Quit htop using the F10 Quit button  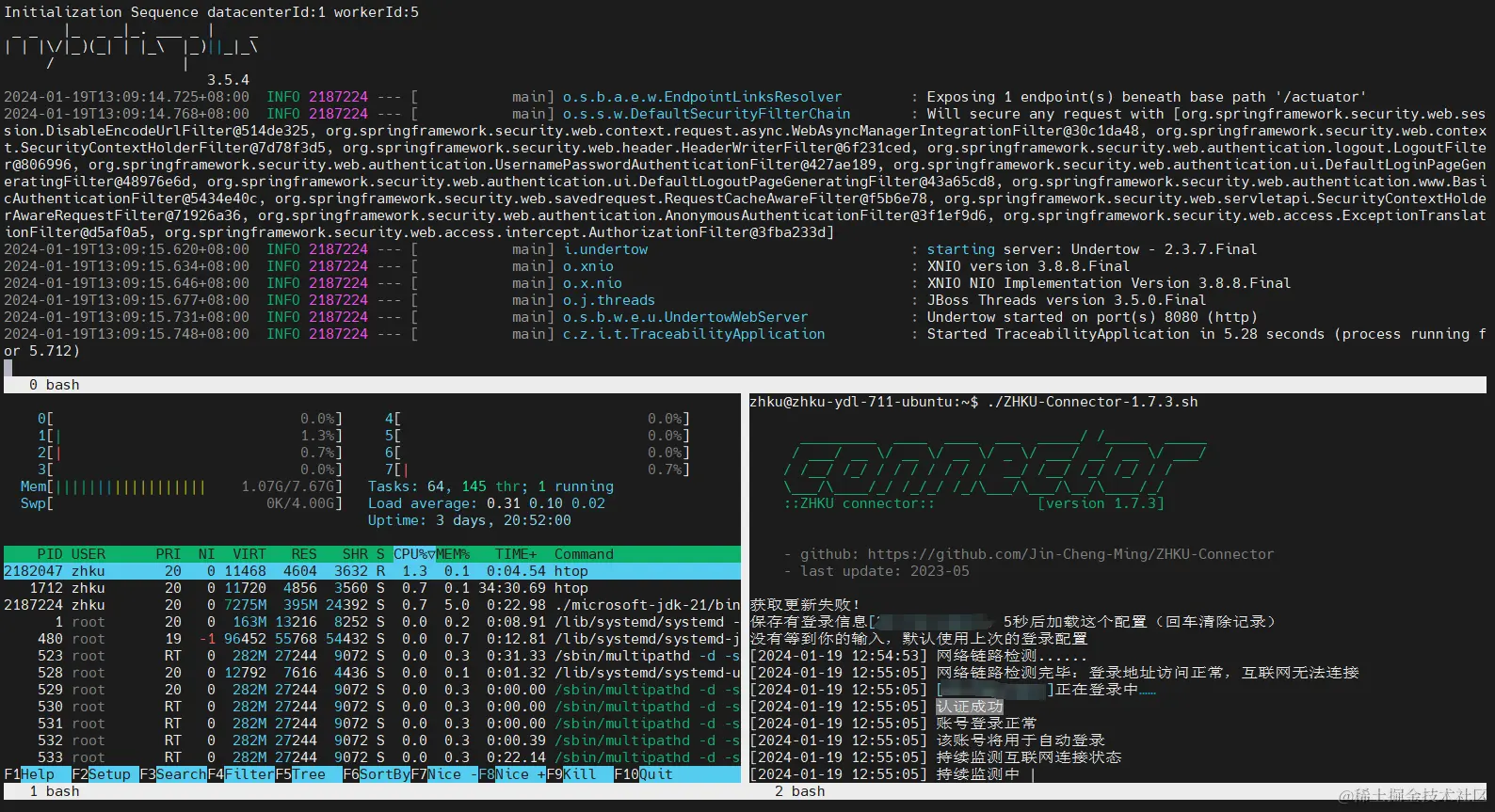[x=643, y=774]
